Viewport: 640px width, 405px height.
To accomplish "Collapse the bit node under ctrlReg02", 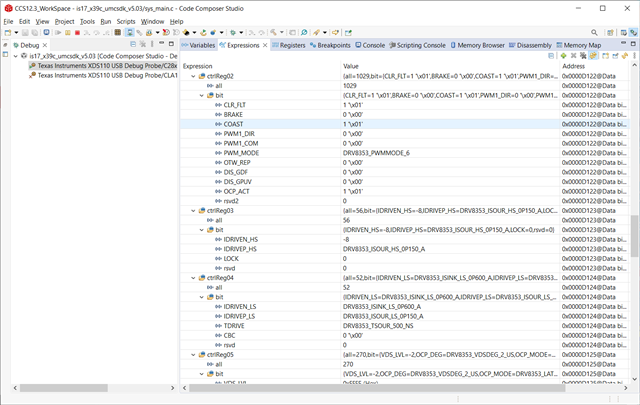I will (202, 95).
